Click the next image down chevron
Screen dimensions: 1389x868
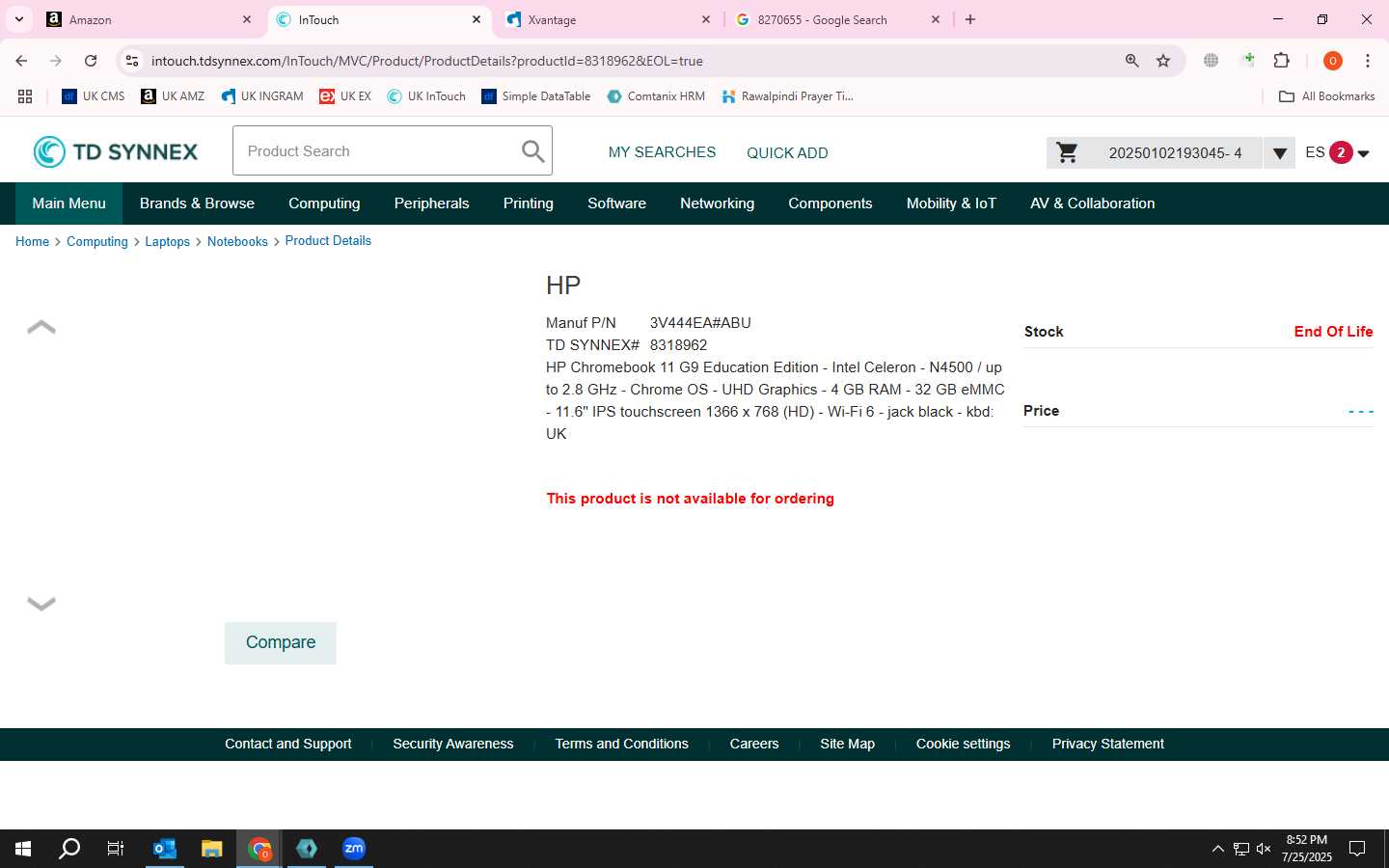click(x=41, y=604)
